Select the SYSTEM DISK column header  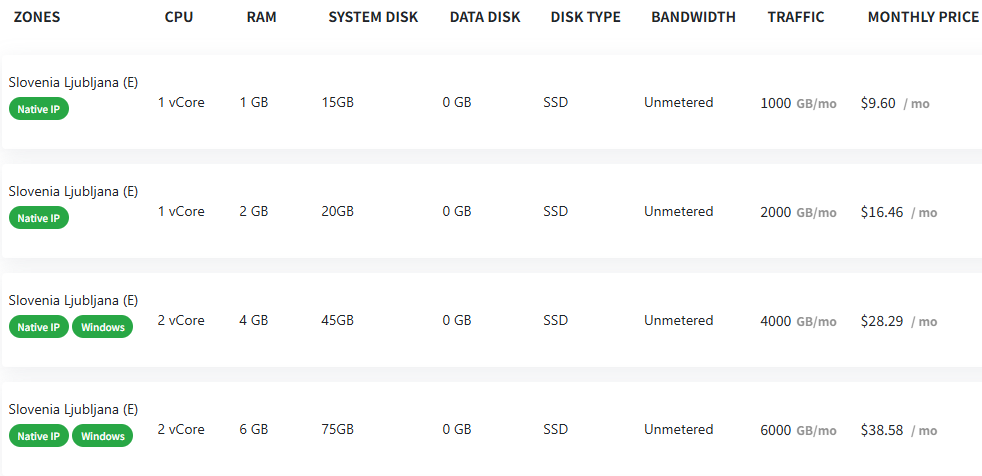point(373,17)
